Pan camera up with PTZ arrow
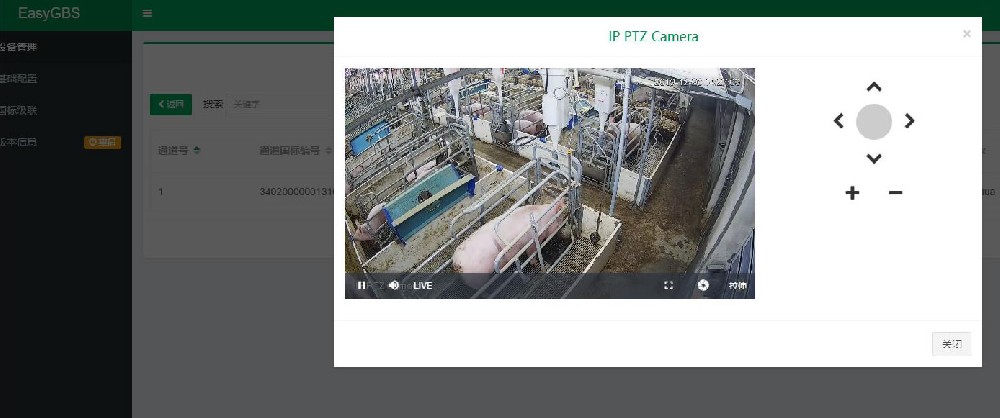1000x418 pixels. [874, 88]
